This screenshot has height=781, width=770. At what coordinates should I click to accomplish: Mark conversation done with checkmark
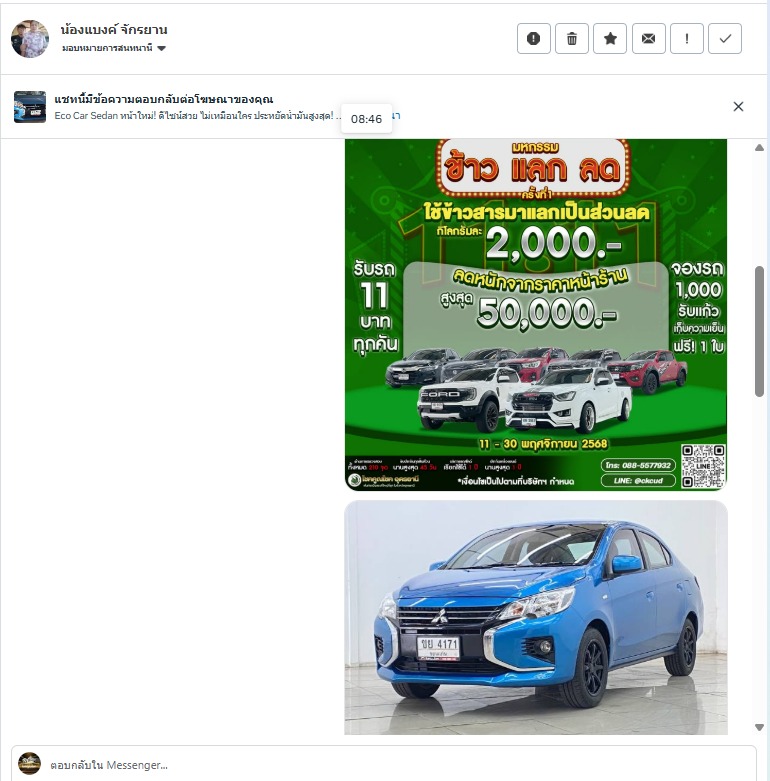725,38
